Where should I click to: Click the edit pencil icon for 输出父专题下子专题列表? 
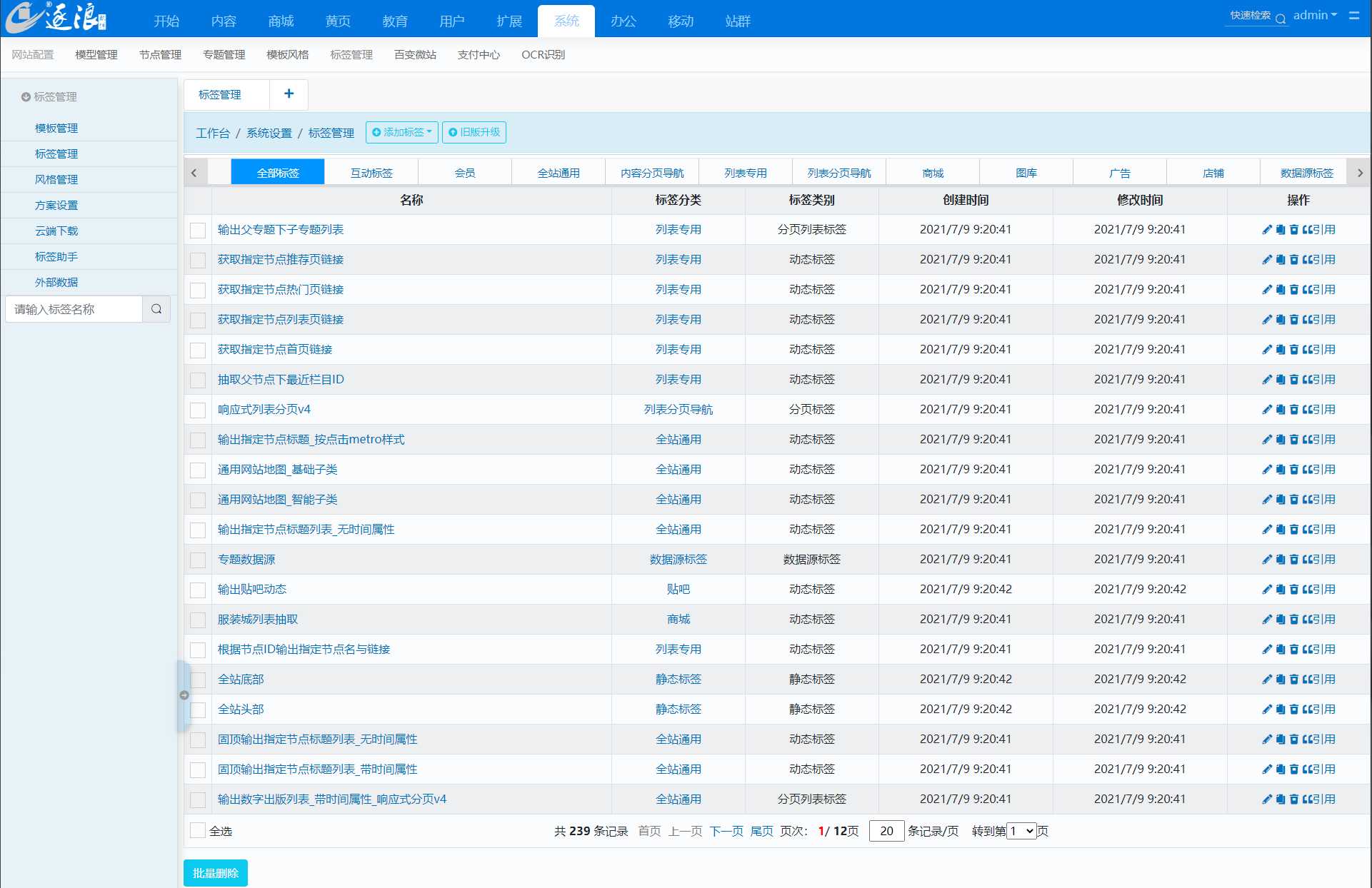click(1266, 230)
